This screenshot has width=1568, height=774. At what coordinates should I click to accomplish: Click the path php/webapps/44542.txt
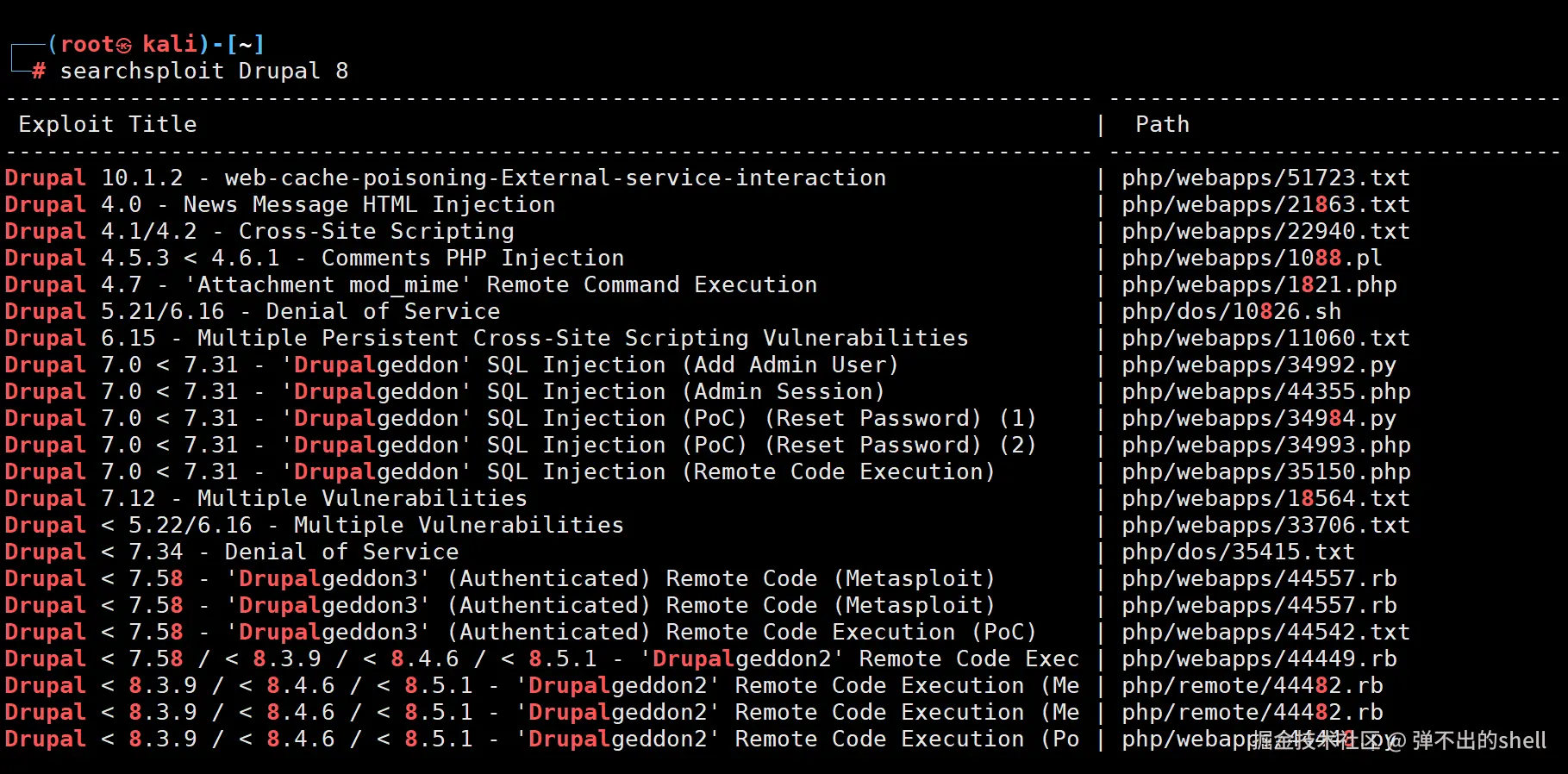pos(1265,633)
